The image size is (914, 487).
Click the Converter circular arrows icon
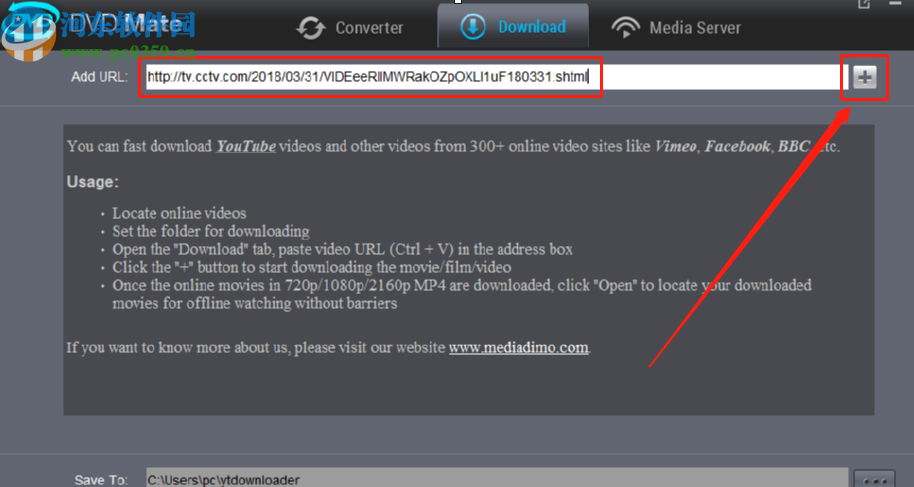pyautogui.click(x=311, y=28)
